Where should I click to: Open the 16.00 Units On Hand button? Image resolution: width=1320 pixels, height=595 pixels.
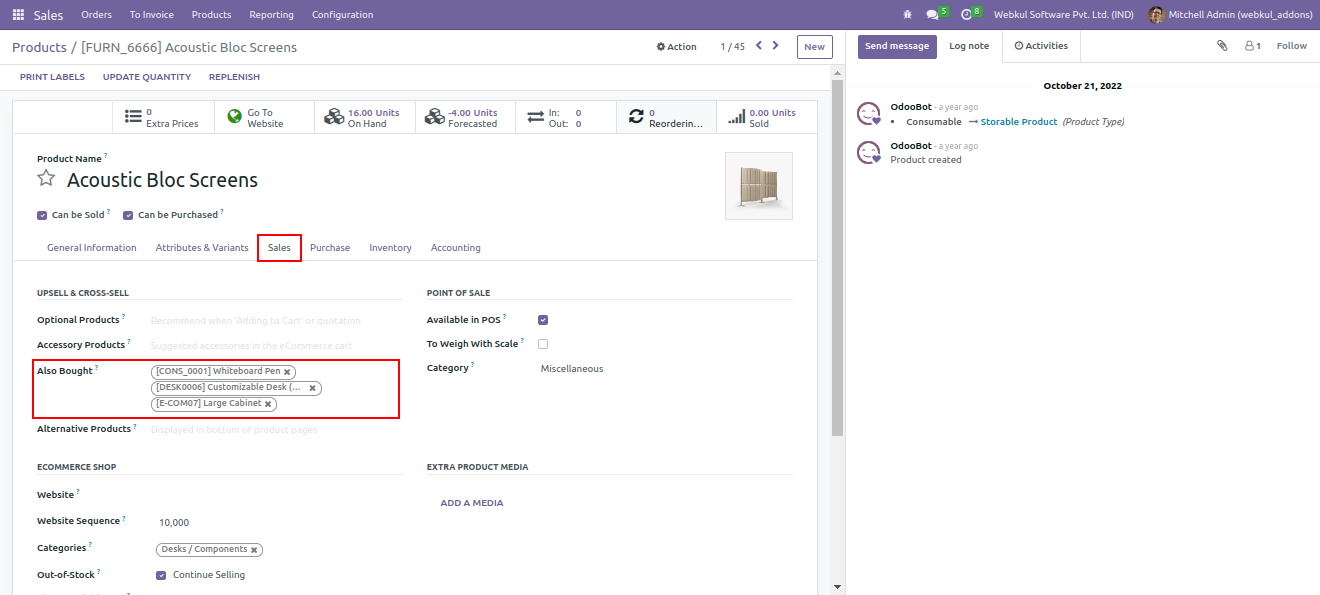[364, 117]
